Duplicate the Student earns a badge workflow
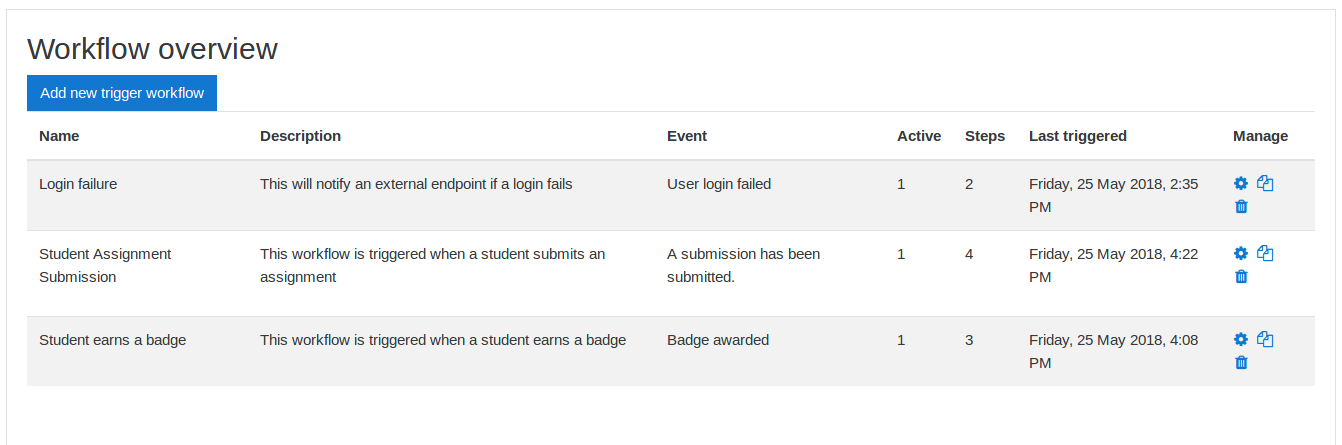1342x445 pixels. (x=1265, y=340)
